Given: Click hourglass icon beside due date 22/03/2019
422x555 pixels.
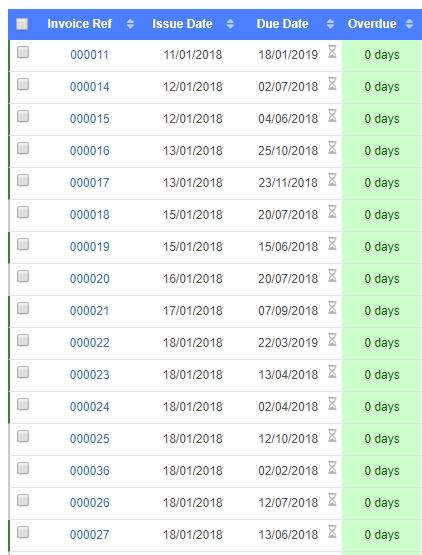Looking at the screenshot, I should coord(332,339).
